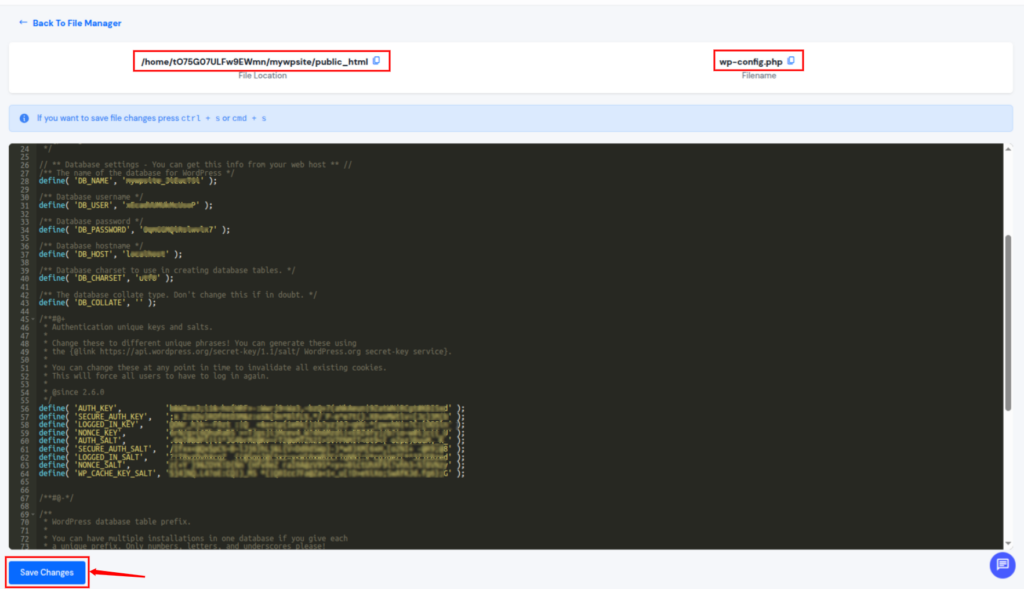Copy the file location path using its copy icon
This screenshot has height=589, width=1024.
point(376,61)
